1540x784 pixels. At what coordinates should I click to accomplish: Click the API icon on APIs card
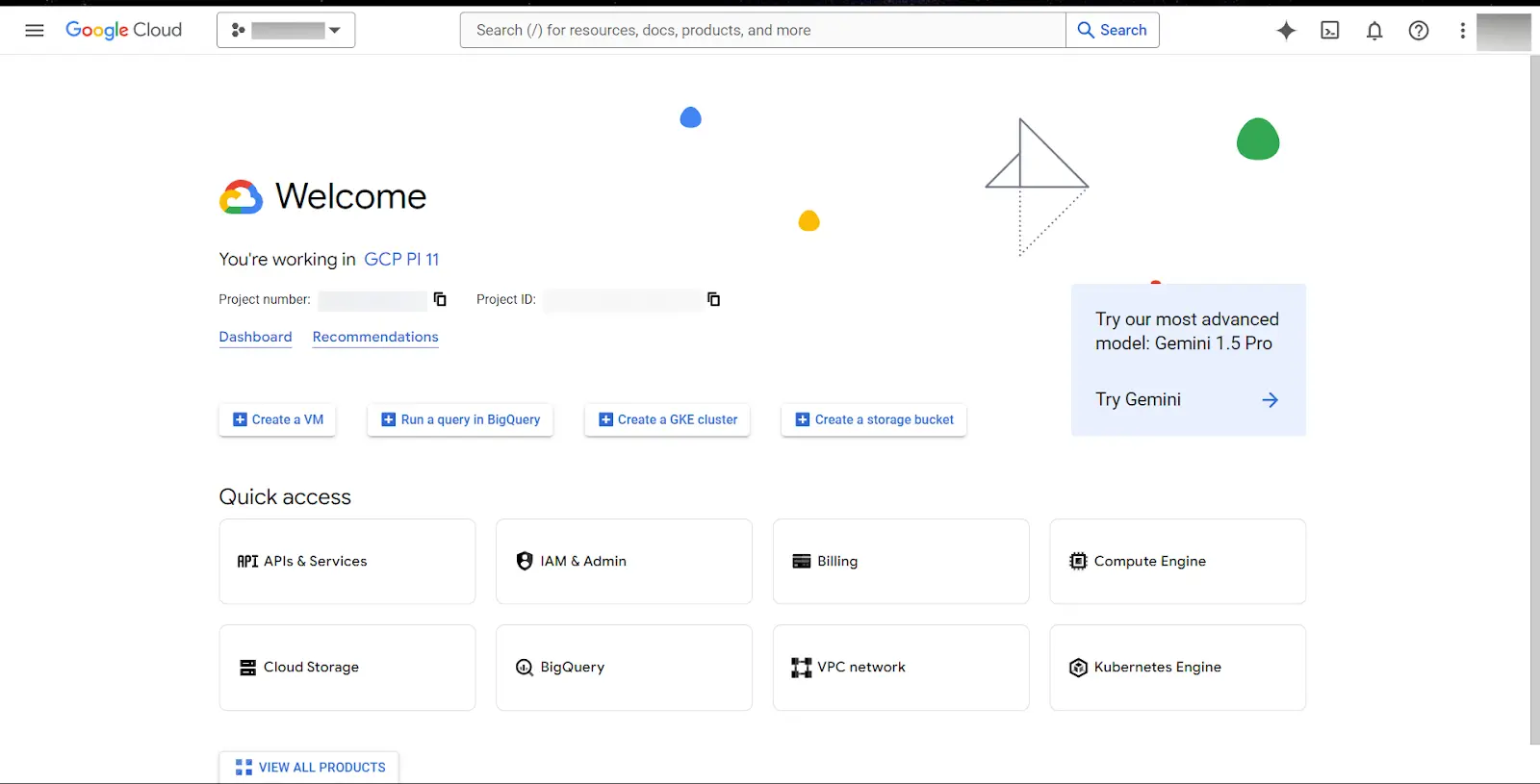tap(247, 562)
